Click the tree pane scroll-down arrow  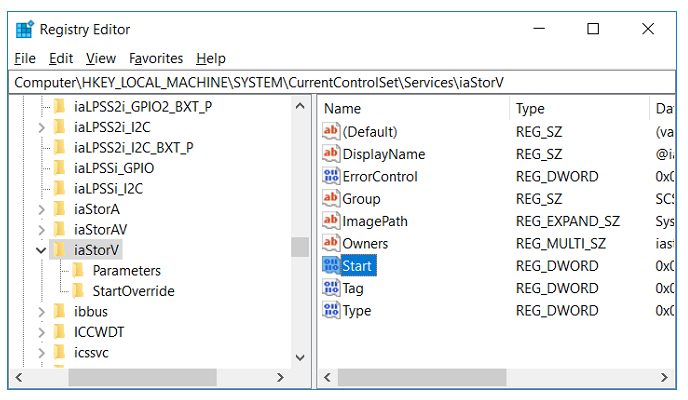click(300, 356)
